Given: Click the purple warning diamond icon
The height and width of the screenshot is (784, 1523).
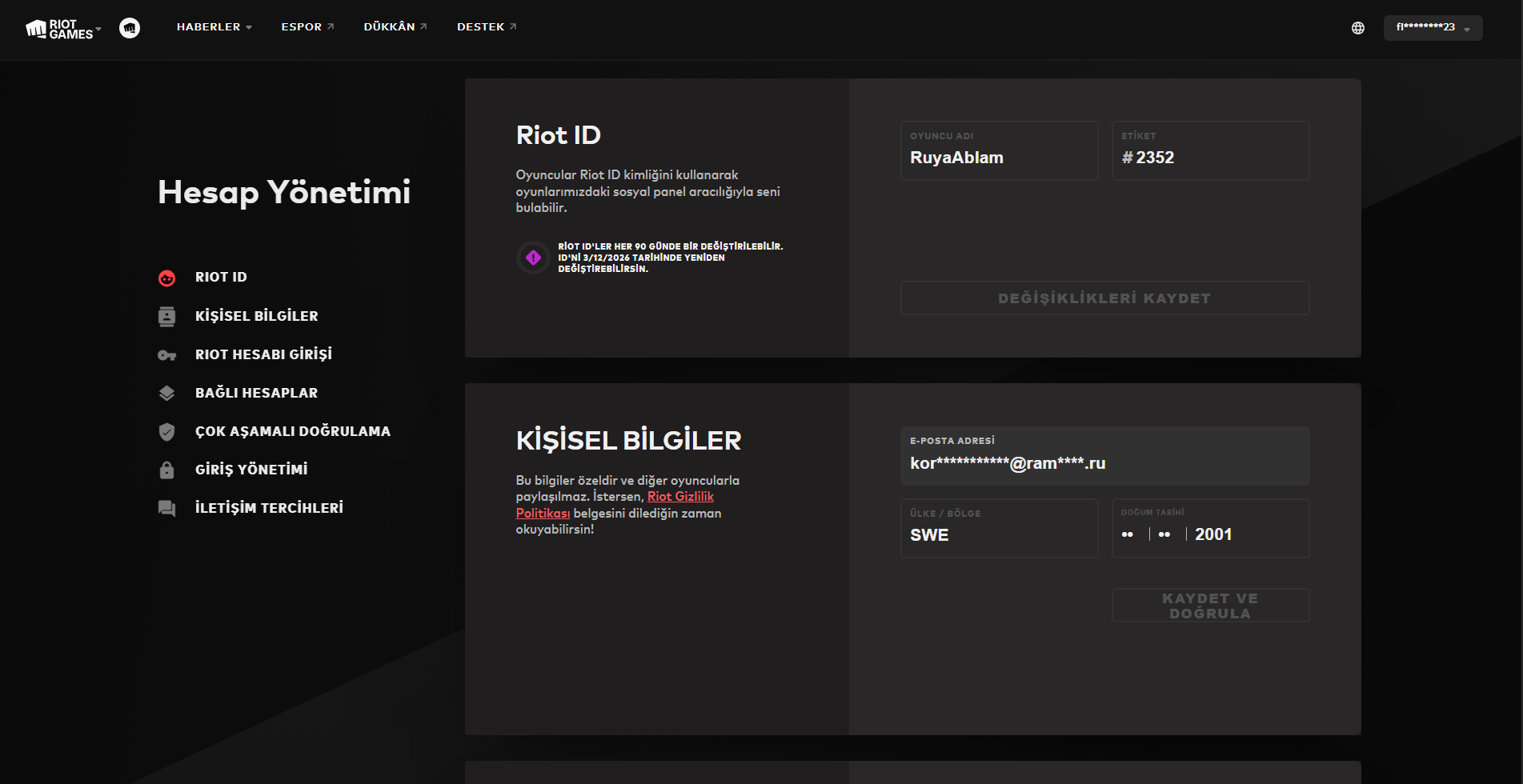Looking at the screenshot, I should tap(533, 258).
